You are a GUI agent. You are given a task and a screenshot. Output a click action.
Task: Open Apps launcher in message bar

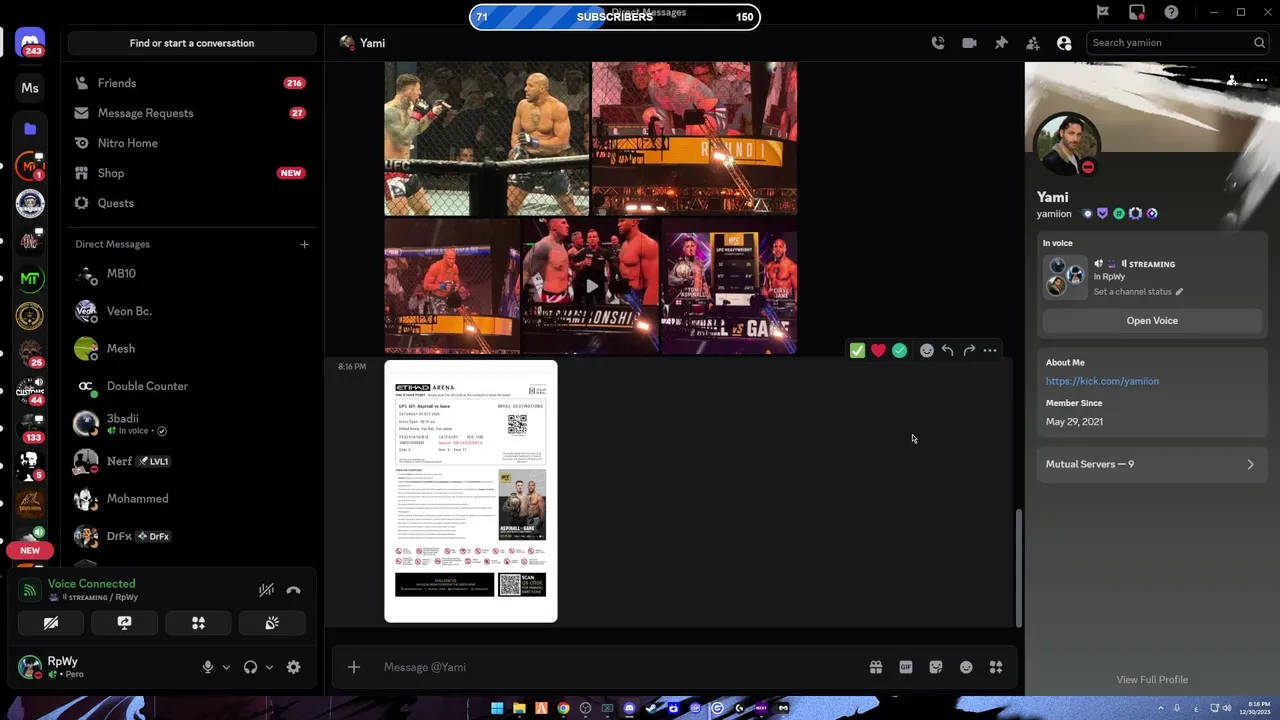tap(996, 667)
